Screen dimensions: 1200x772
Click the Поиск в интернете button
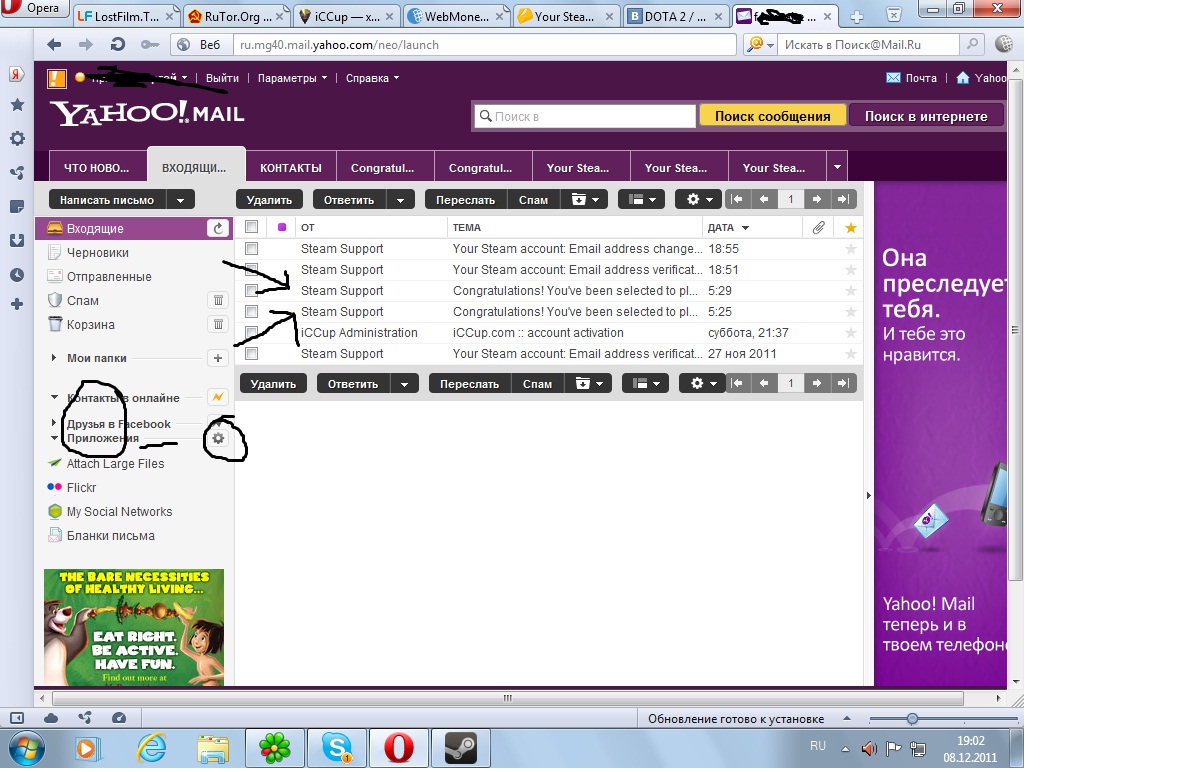(x=926, y=116)
